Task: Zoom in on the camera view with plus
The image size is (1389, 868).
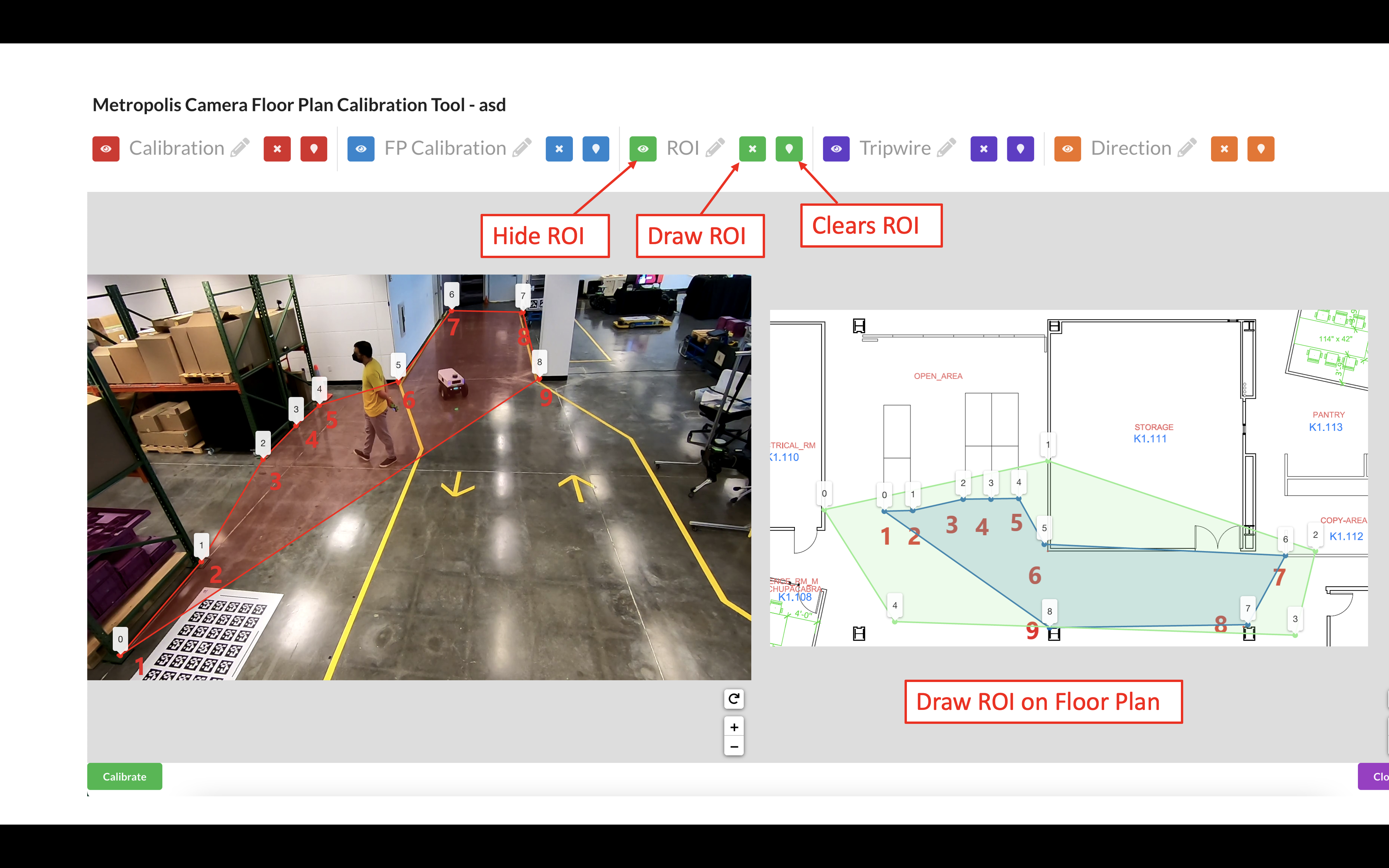Action: [x=734, y=726]
